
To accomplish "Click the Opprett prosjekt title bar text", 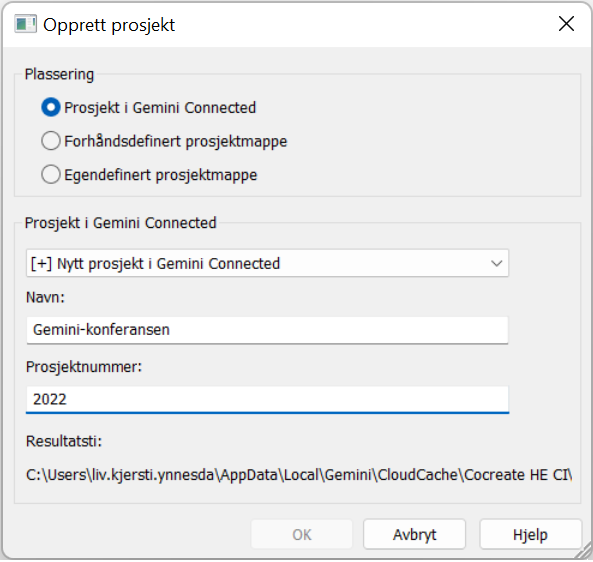I will tap(109, 25).
